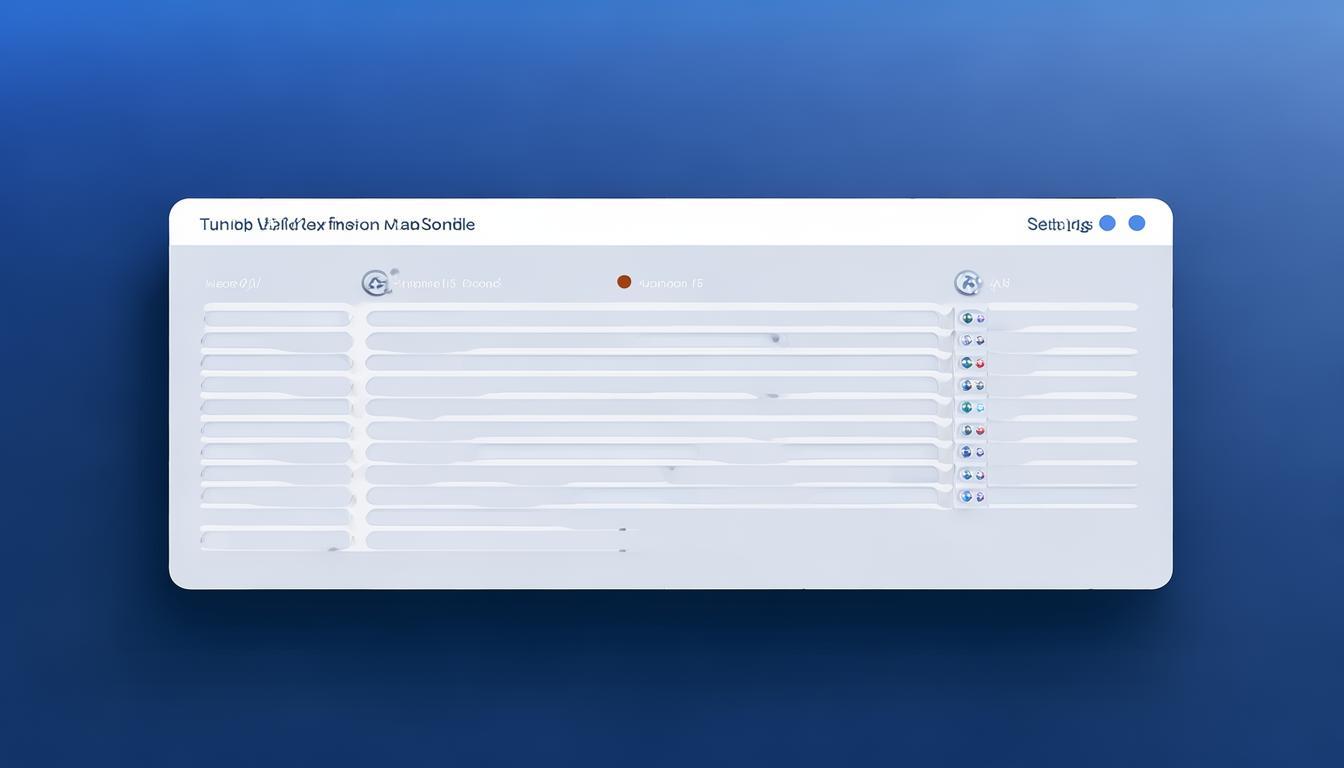Click the green status icon in the fifth row
This screenshot has width=1344, height=768.
pyautogui.click(x=966, y=408)
